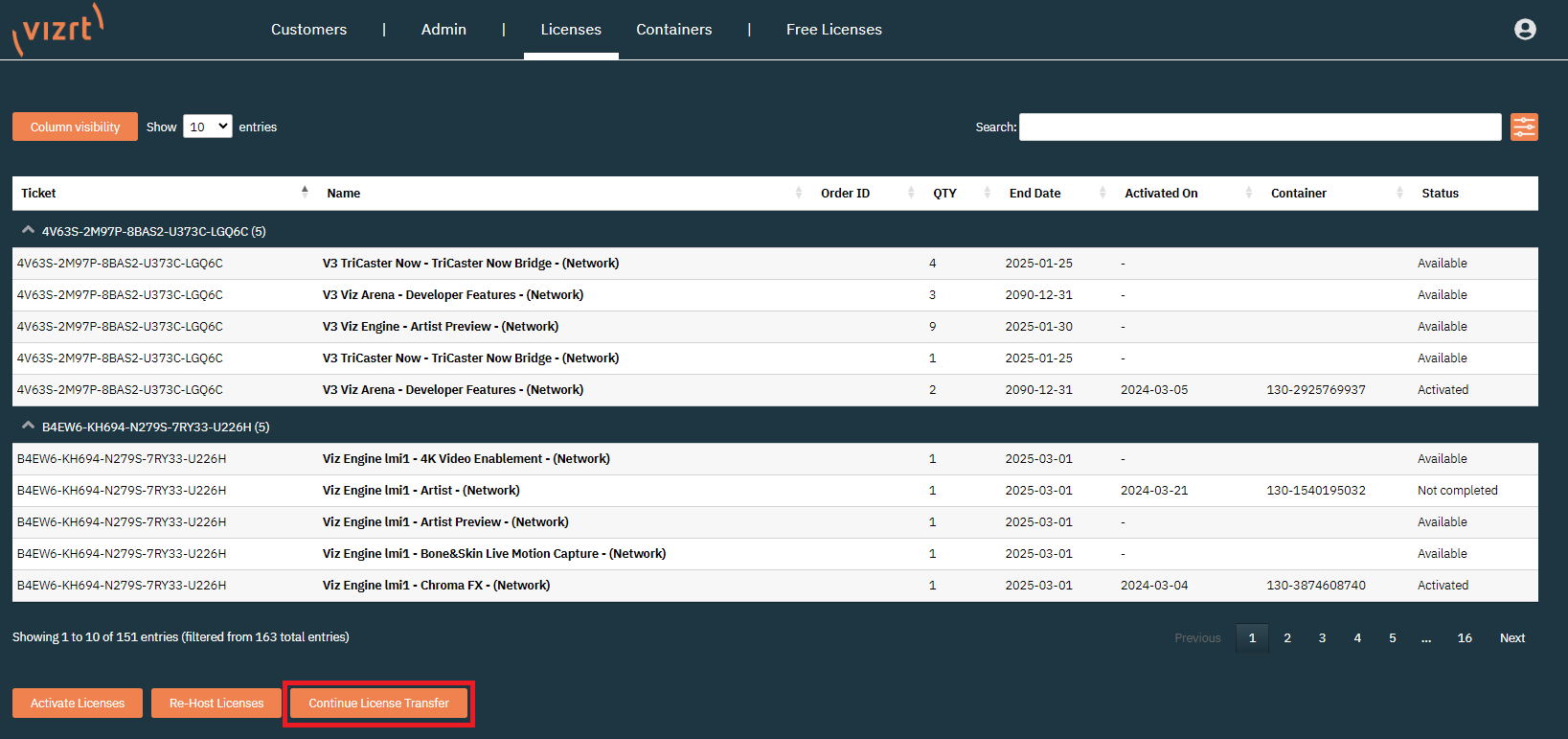Open the Column visibility menu
This screenshot has height=739, width=1568.
[75, 127]
